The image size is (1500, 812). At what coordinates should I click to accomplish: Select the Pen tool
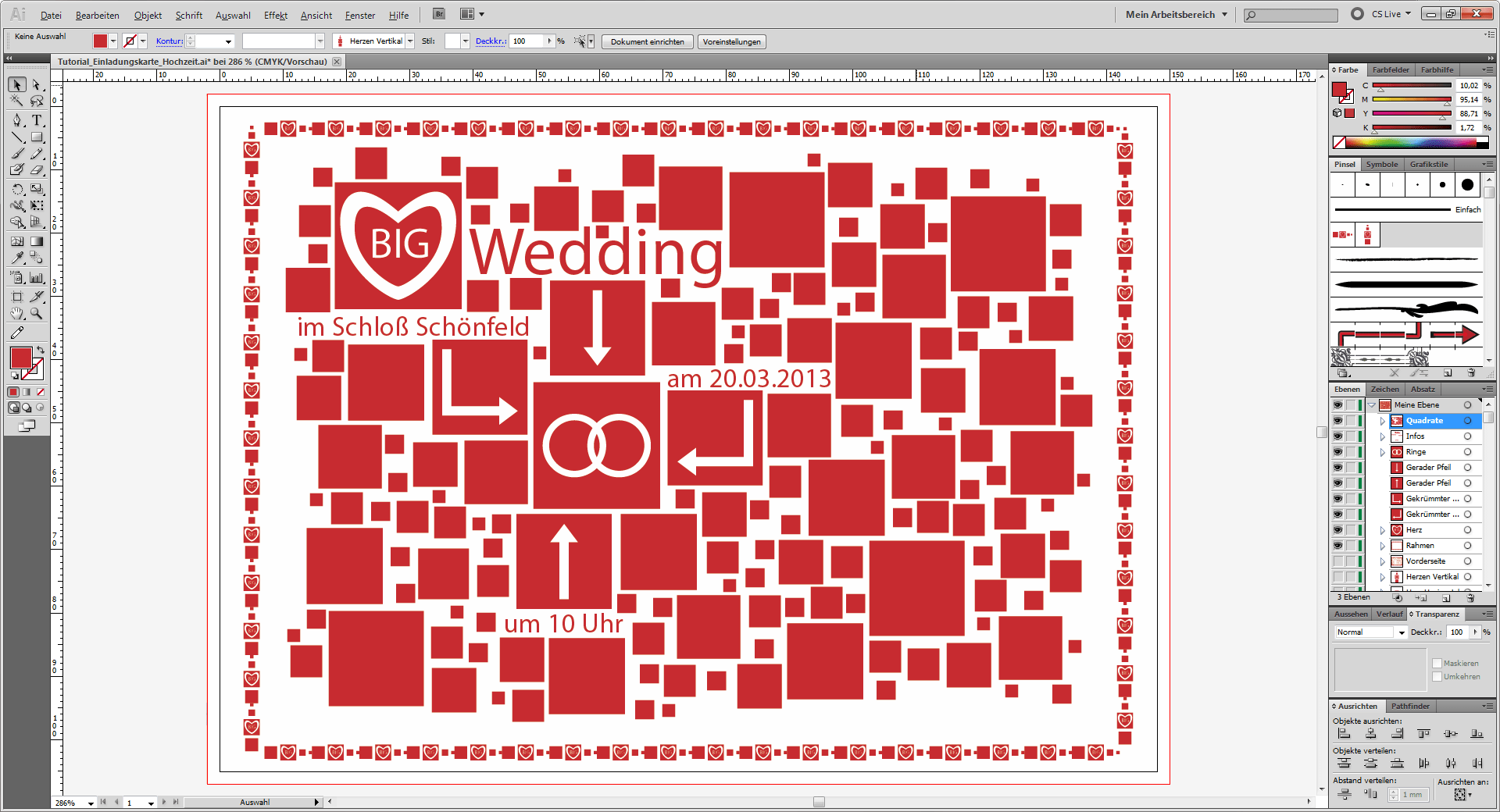tap(17, 120)
